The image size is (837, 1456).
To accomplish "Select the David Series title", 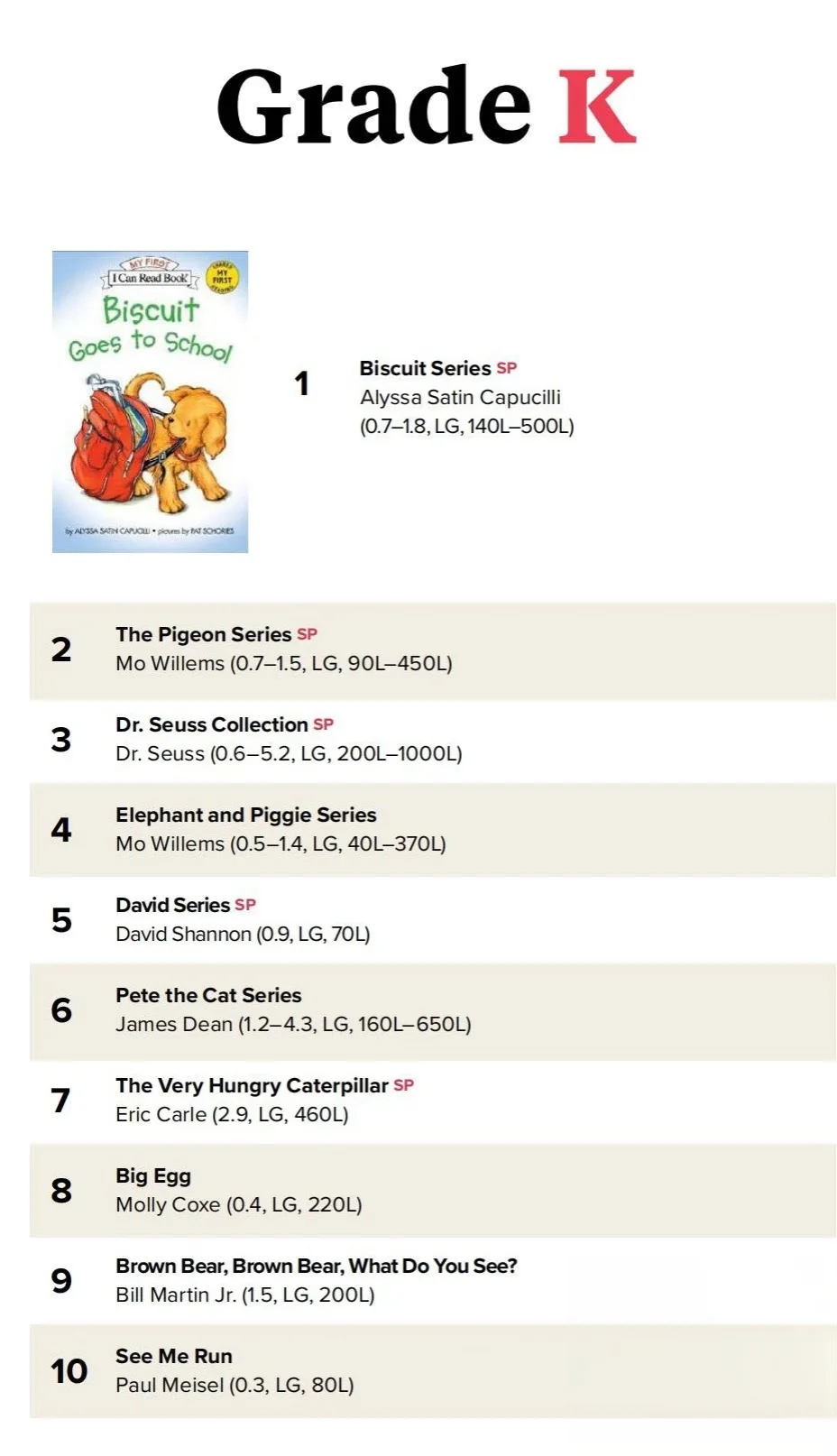I will tap(173, 905).
